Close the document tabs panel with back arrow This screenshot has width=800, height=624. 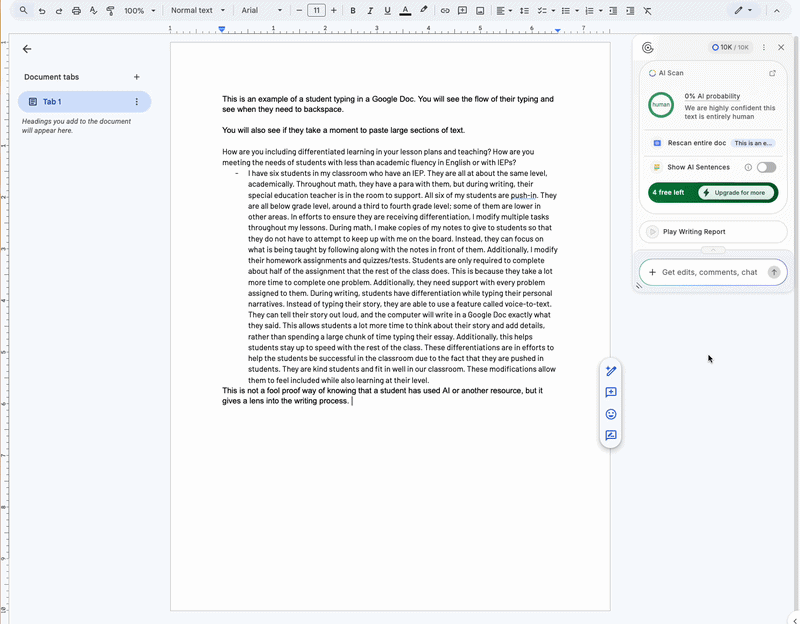pyautogui.click(x=27, y=48)
